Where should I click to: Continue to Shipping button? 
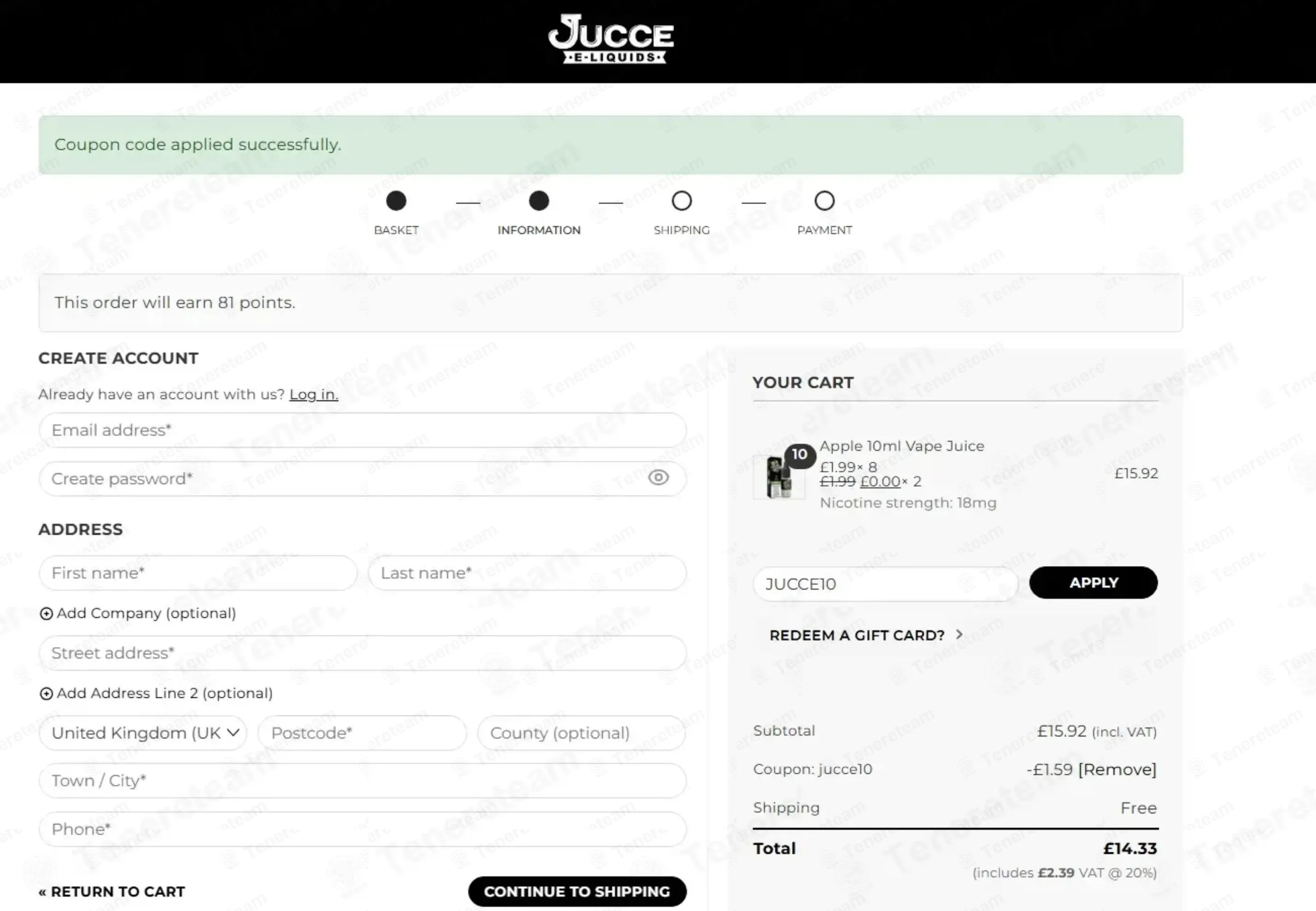click(577, 892)
